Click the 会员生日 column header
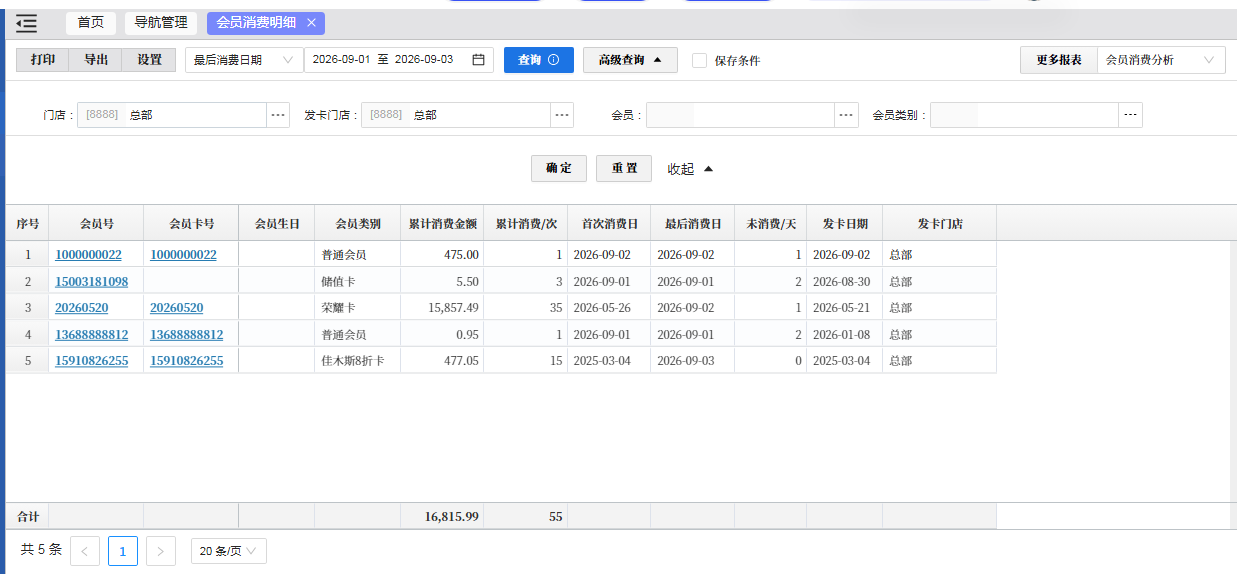 [x=277, y=224]
